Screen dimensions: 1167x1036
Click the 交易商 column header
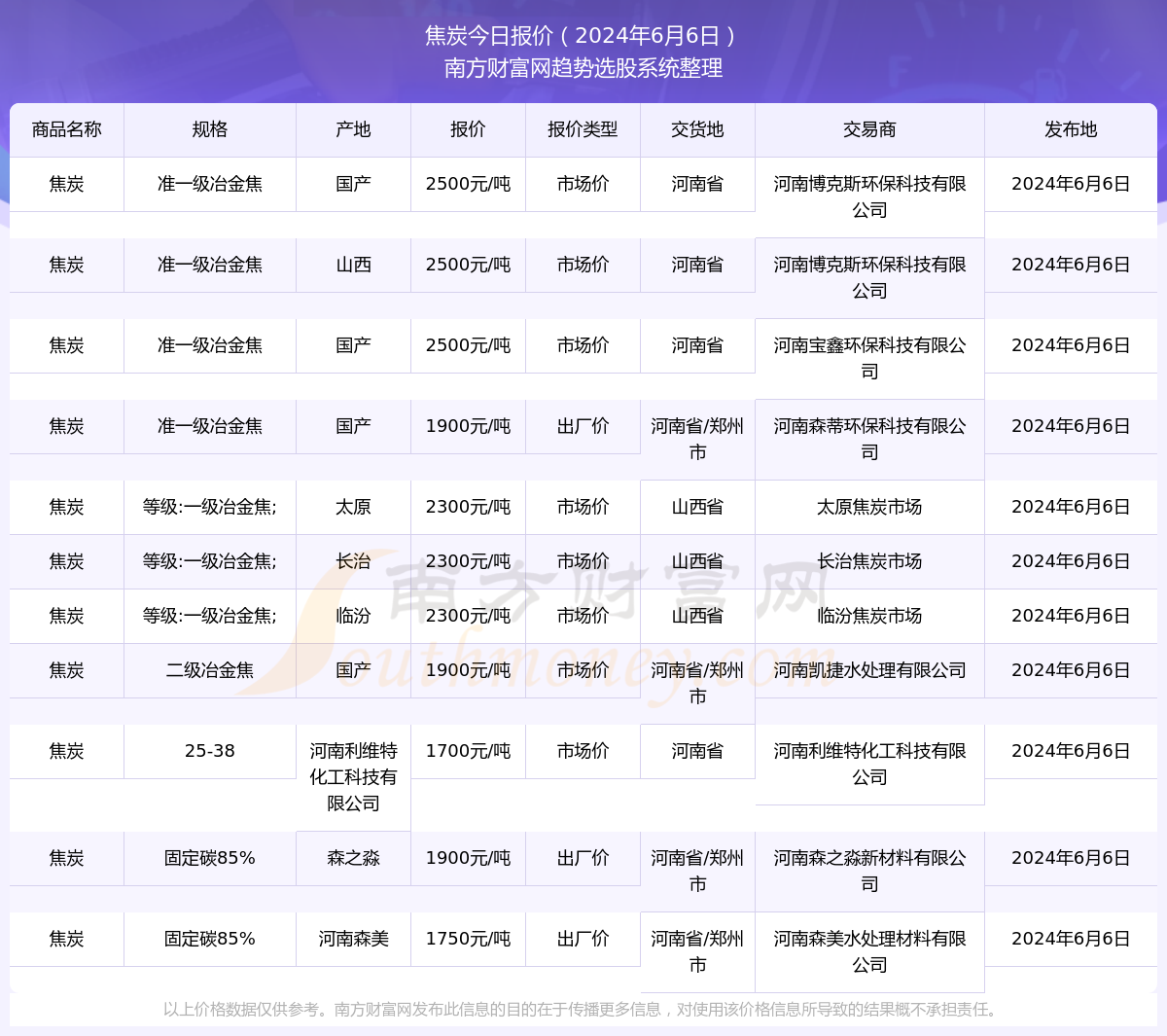pos(869,129)
